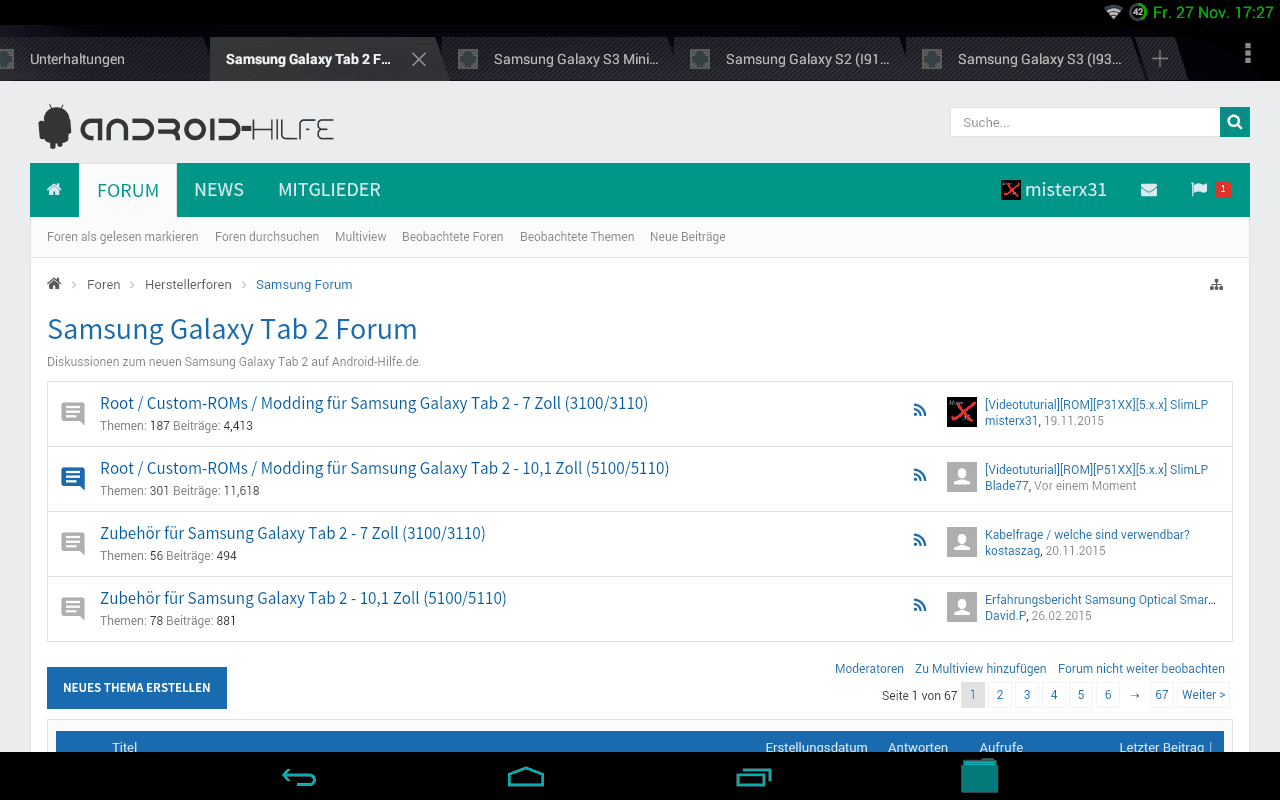Open the MITGLIEDER navigation tab
The image size is (1280, 800).
coord(329,190)
